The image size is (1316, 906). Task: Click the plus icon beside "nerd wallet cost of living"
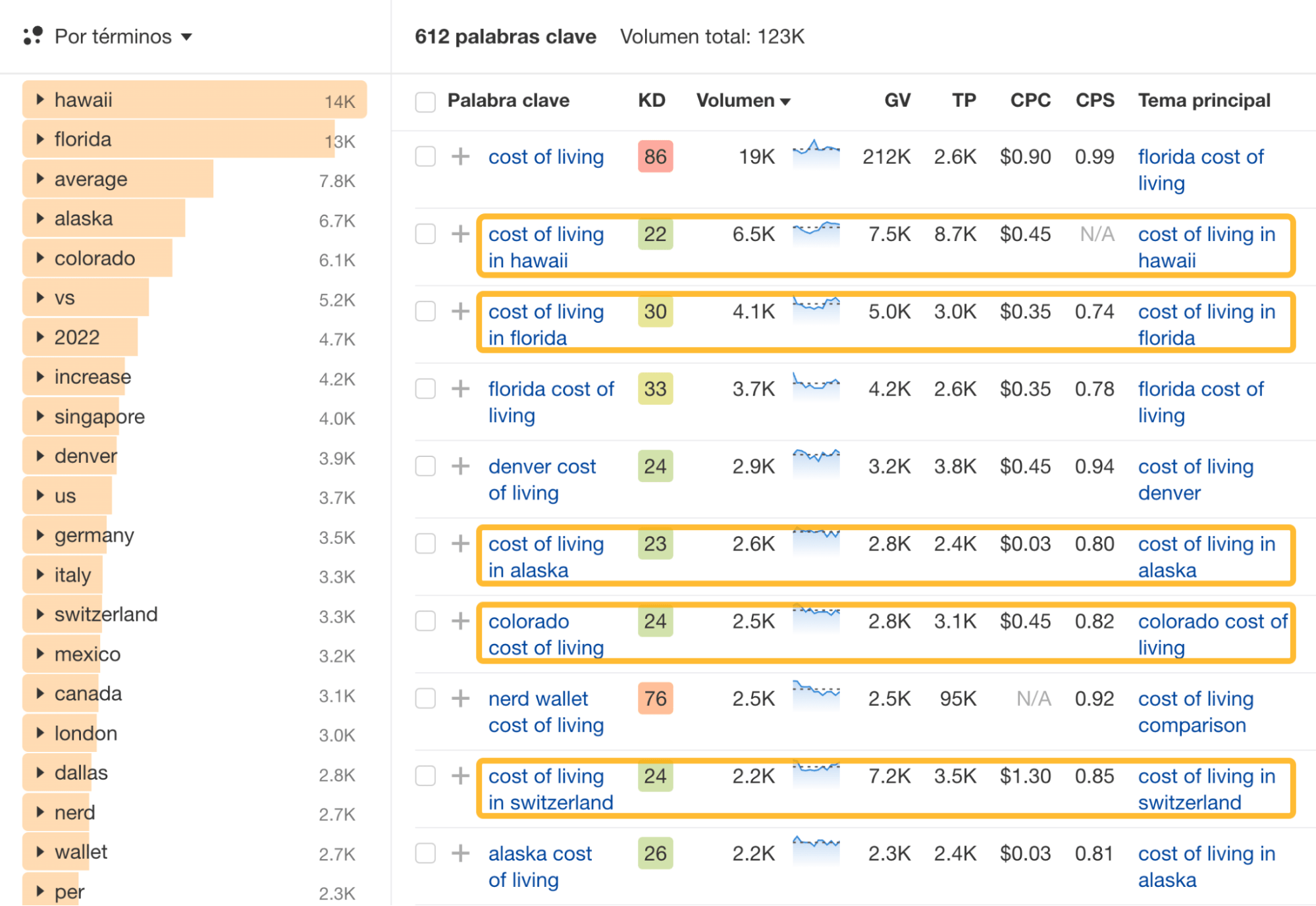459,698
